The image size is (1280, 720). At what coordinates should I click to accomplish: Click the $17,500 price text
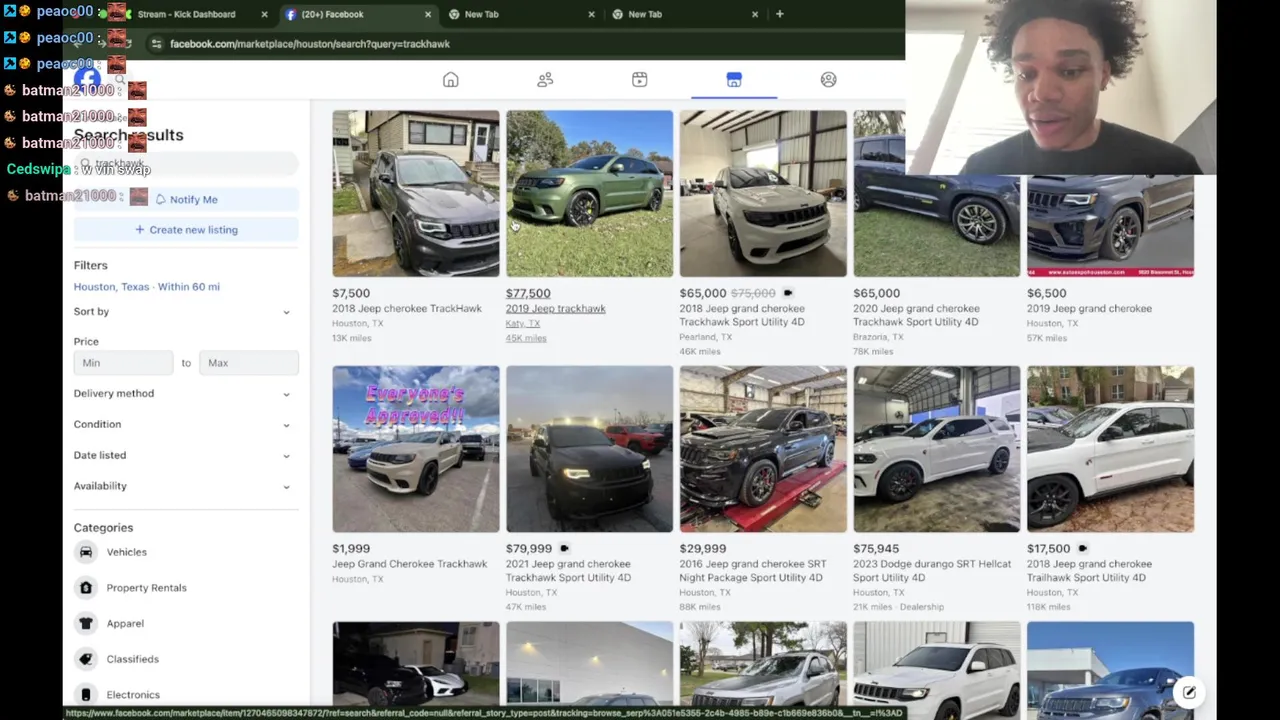tap(1049, 549)
